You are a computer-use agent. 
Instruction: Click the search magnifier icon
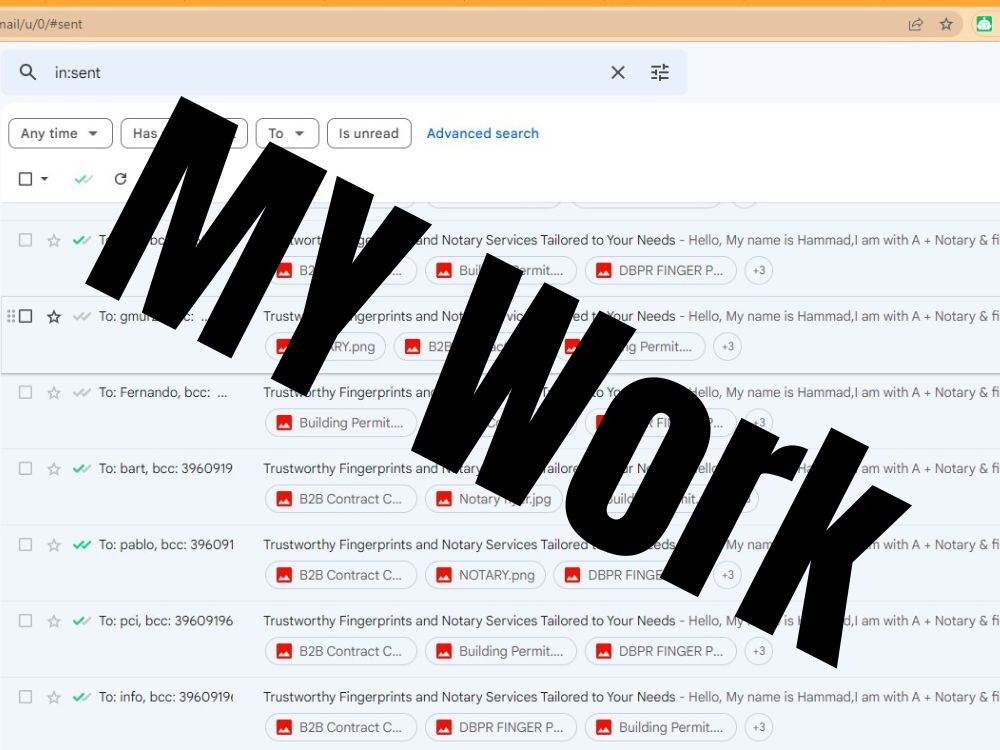pyautogui.click(x=27, y=72)
